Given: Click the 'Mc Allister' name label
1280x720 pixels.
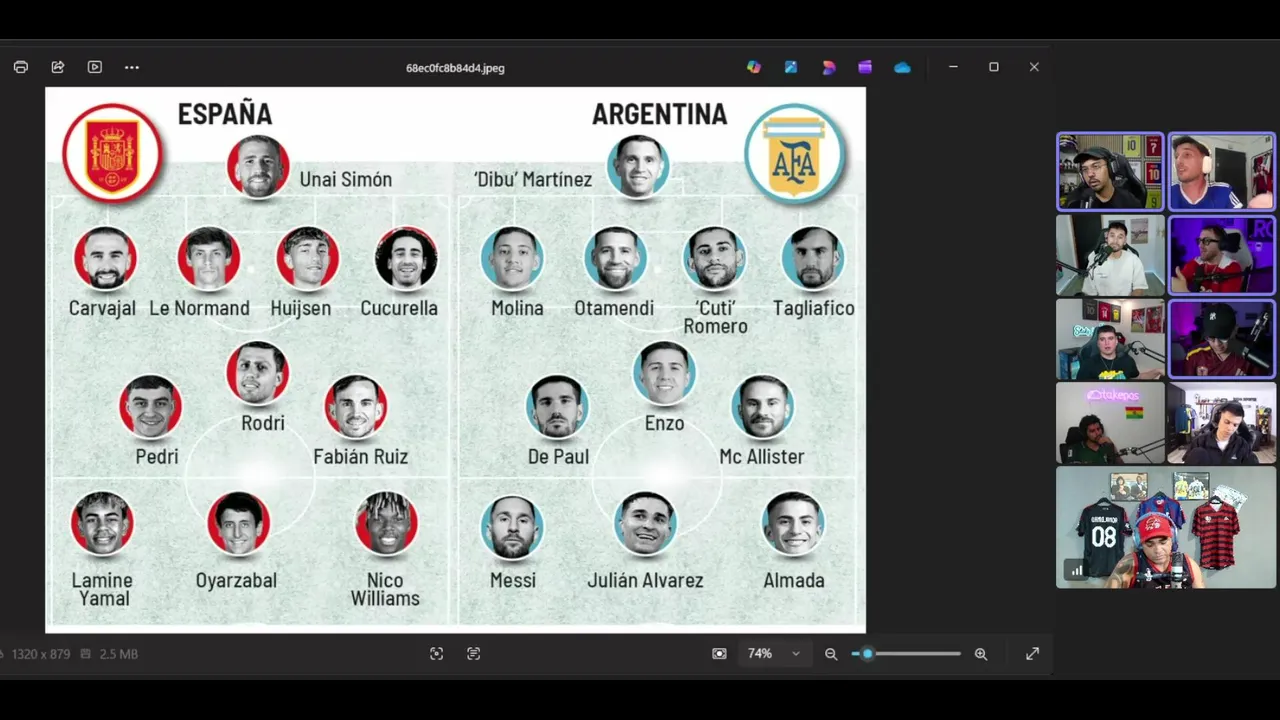Looking at the screenshot, I should pyautogui.click(x=762, y=456).
